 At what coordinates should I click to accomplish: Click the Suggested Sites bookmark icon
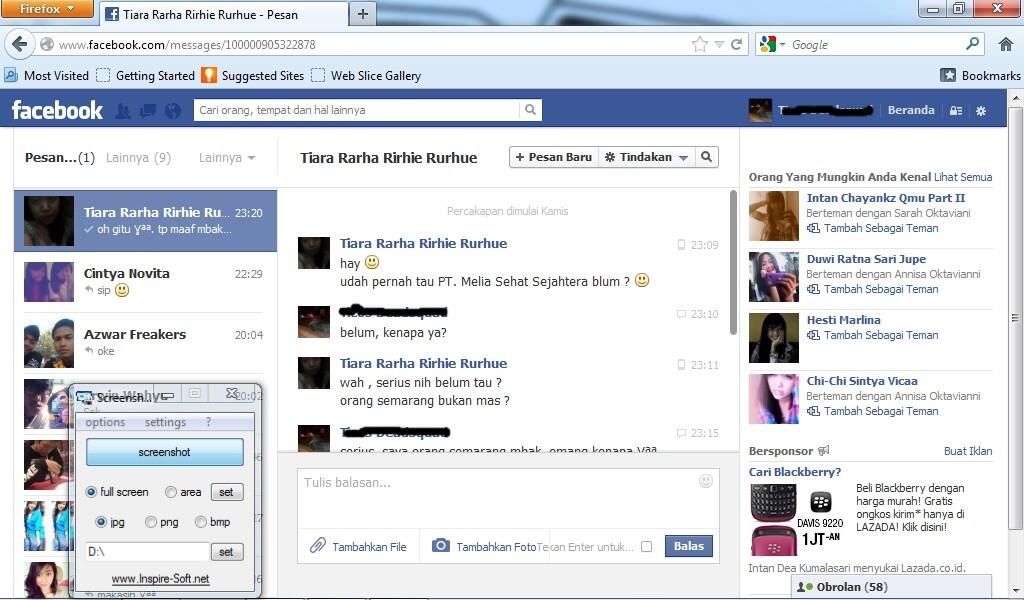tap(208, 75)
